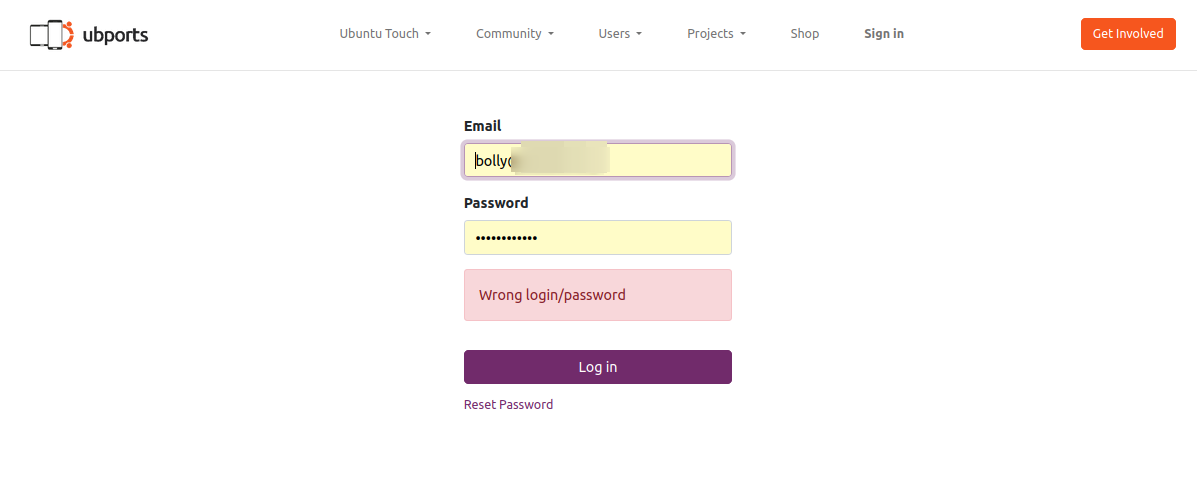1197x484 pixels.
Task: Select Sign in from the navigation bar
Action: tap(884, 34)
